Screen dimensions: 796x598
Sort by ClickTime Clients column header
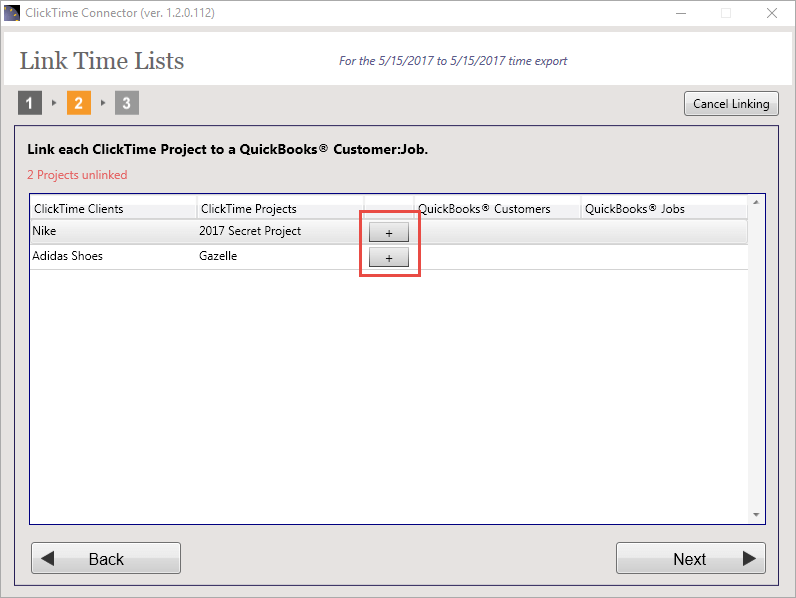pyautogui.click(x=112, y=209)
